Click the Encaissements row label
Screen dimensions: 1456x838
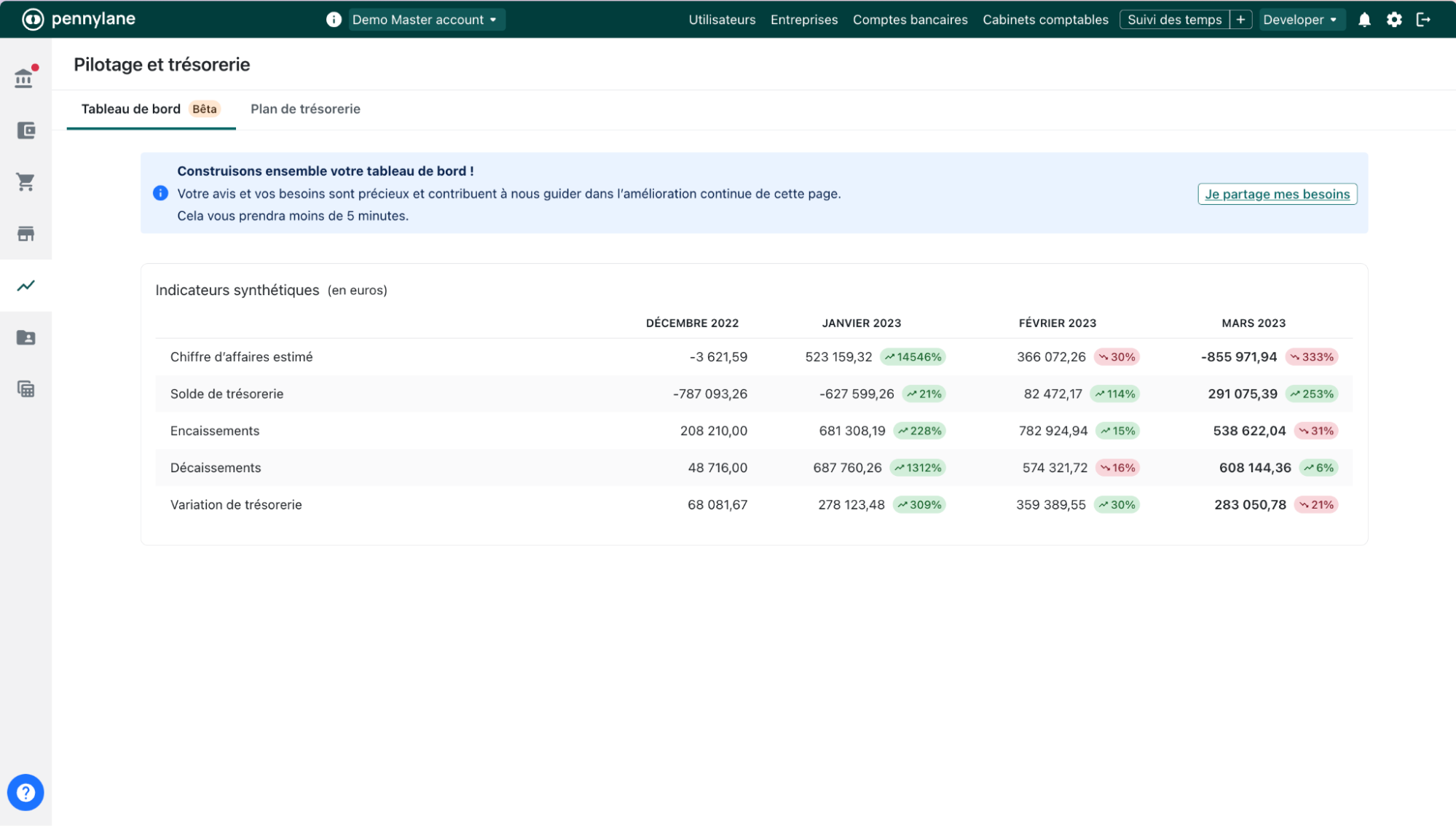(215, 431)
